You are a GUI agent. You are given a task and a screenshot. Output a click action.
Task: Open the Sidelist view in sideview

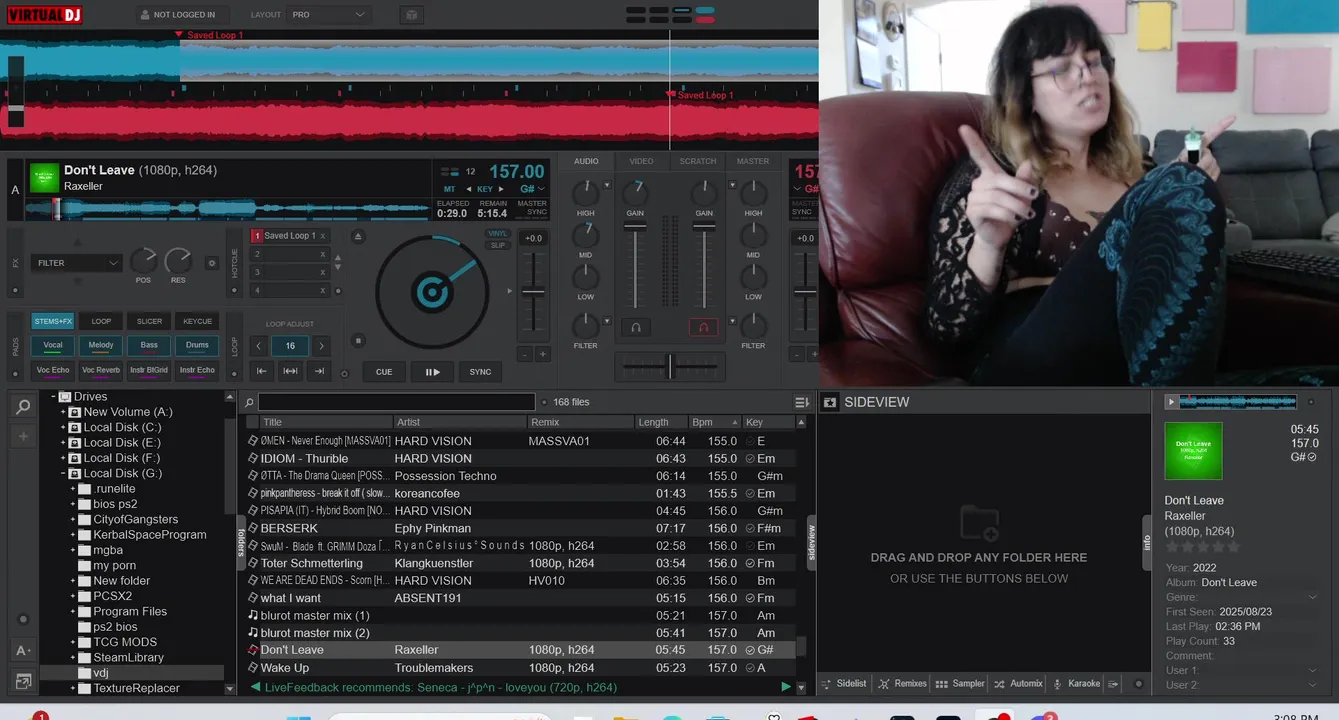[844, 684]
